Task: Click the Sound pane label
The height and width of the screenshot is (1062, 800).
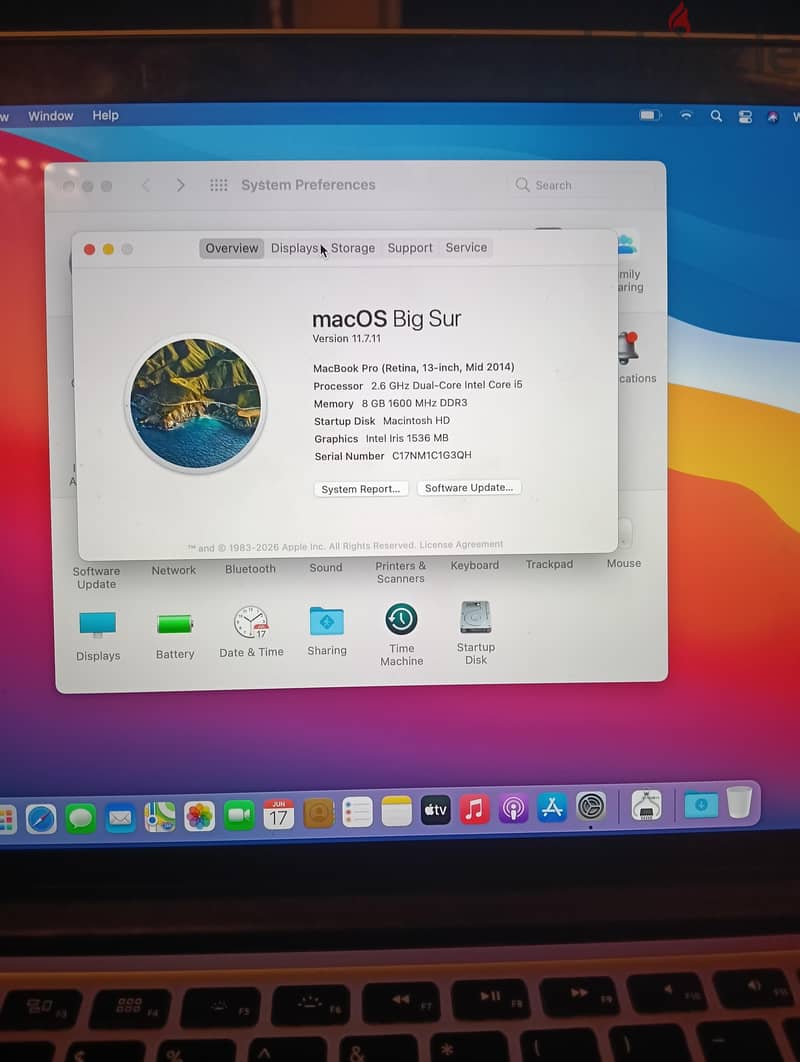Action: (326, 568)
